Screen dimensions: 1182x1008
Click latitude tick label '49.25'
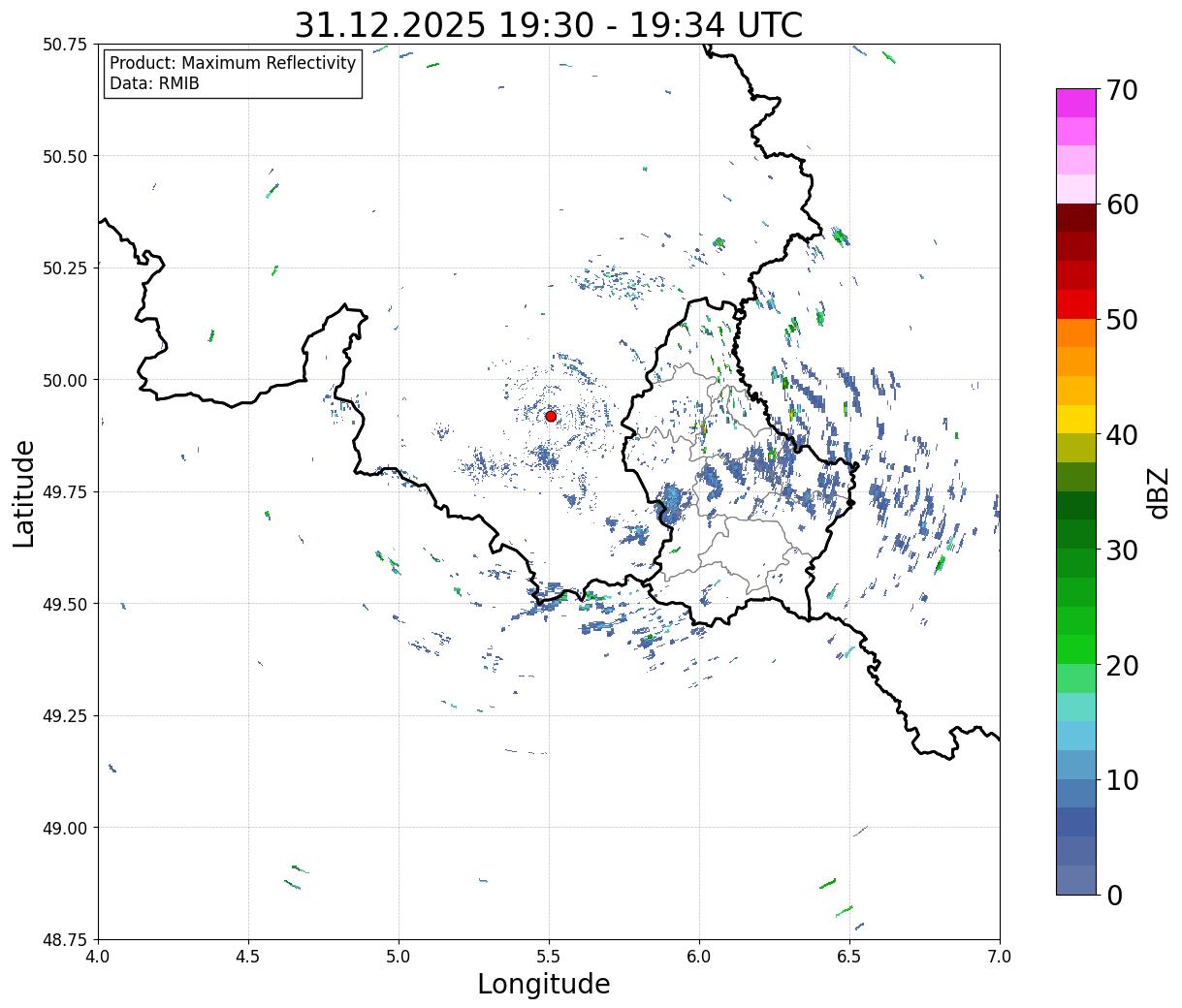coord(65,716)
